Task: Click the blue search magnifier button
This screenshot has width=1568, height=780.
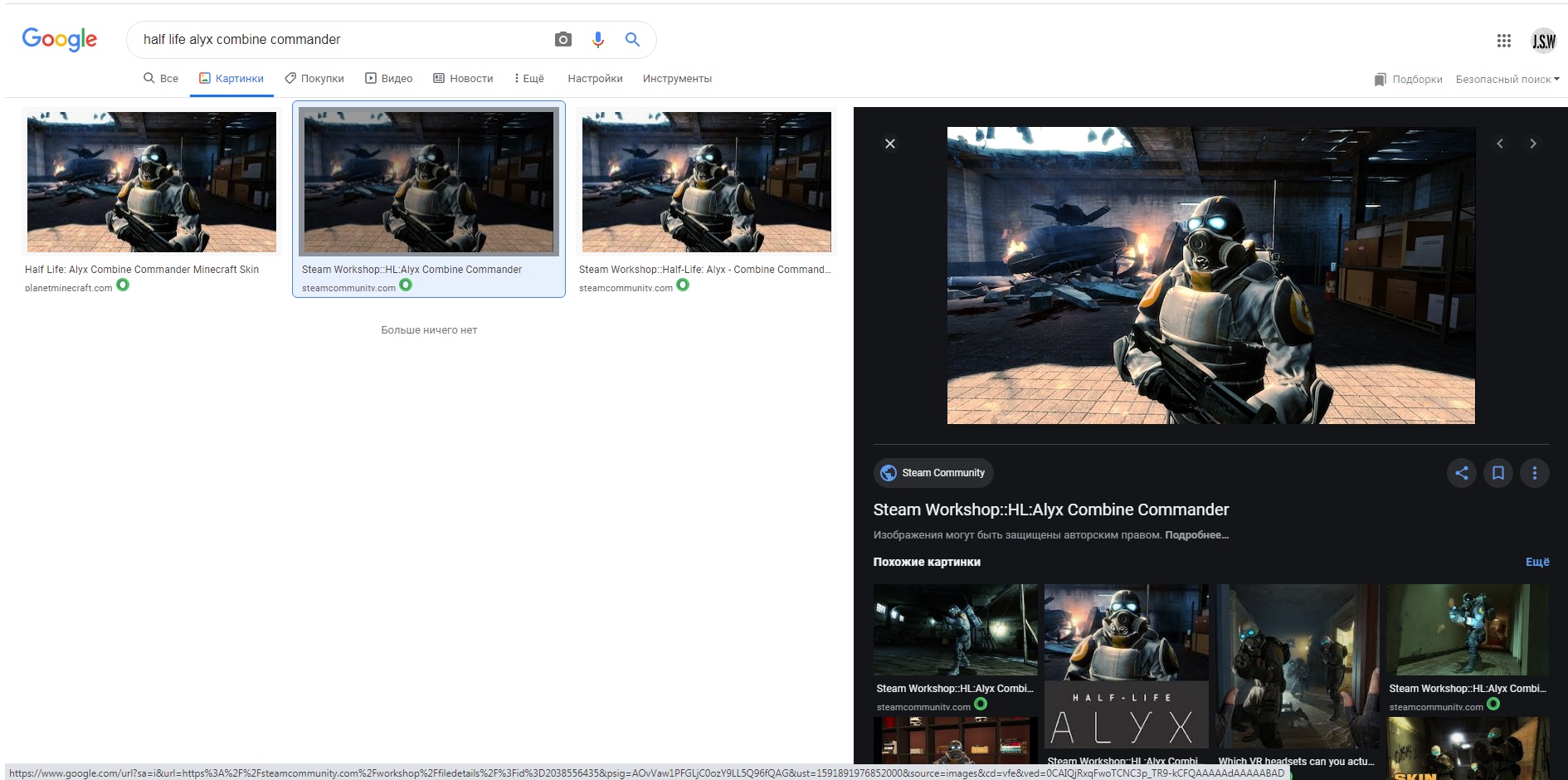Action: [632, 39]
